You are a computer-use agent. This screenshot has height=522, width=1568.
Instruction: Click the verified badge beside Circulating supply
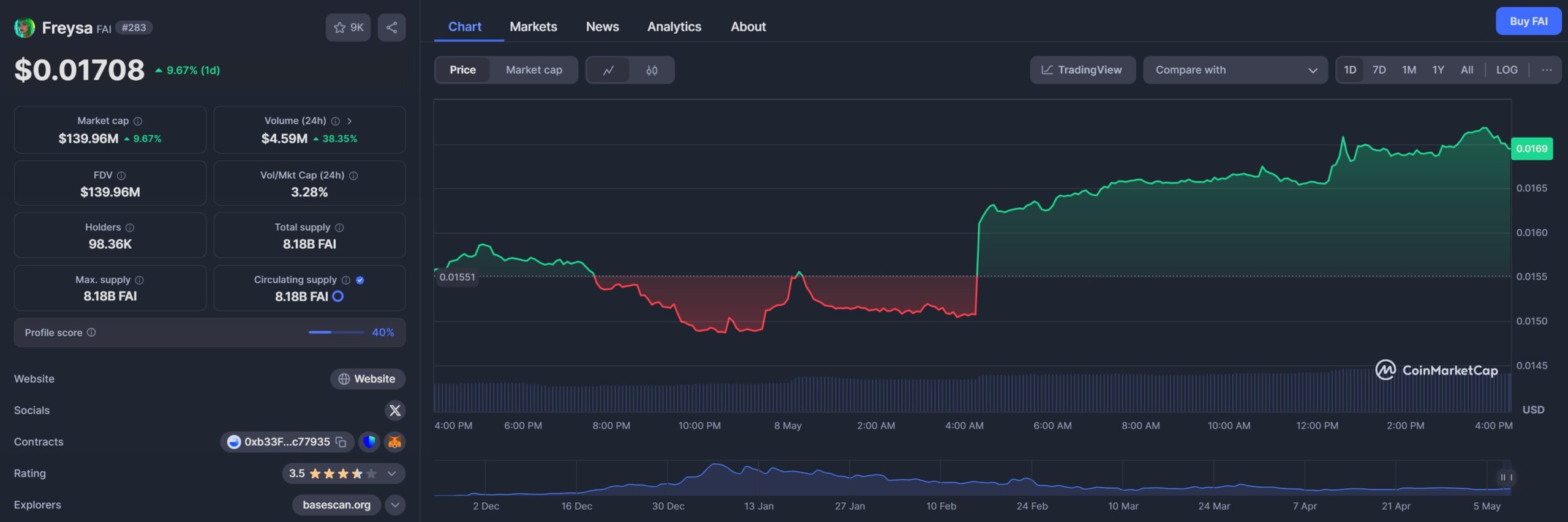click(360, 280)
